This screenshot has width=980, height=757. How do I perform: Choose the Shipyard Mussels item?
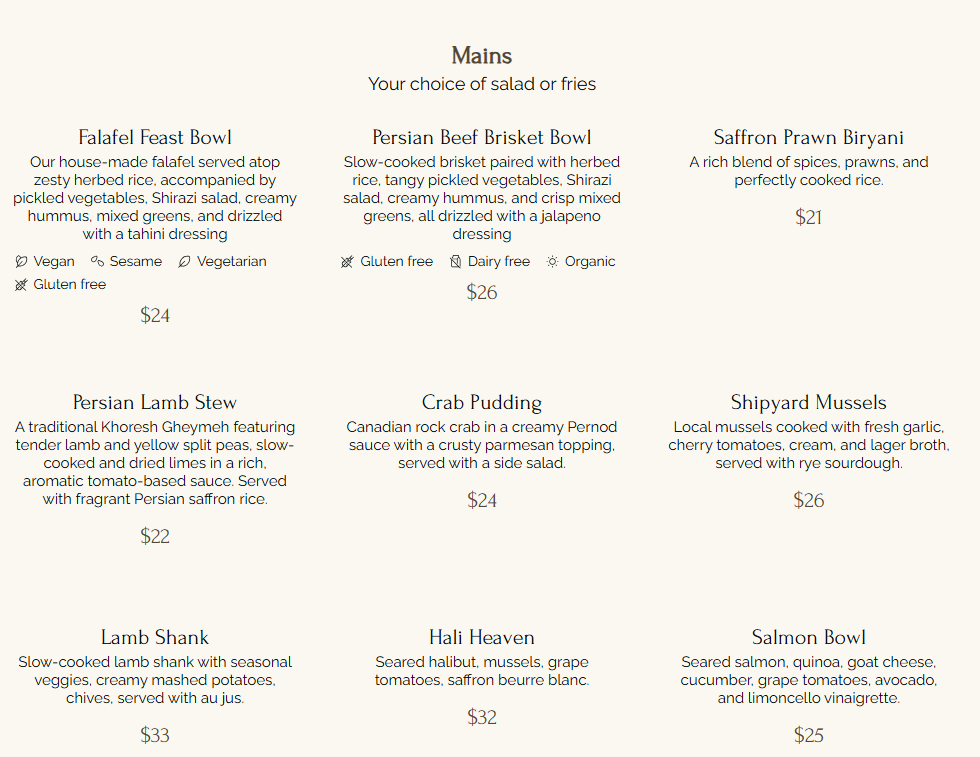point(808,402)
